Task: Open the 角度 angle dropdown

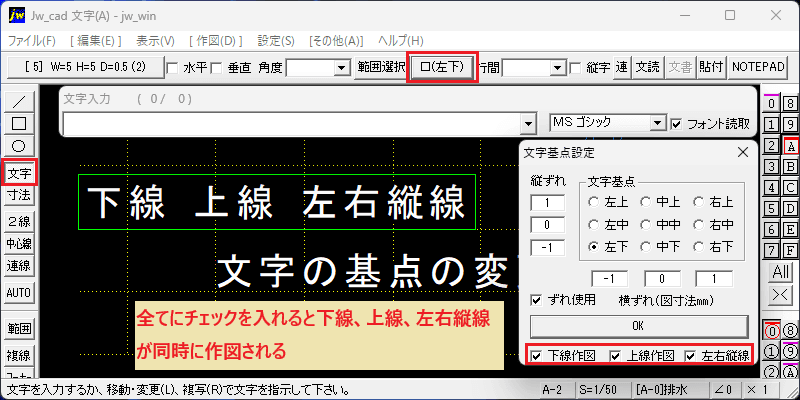Action: (340, 68)
